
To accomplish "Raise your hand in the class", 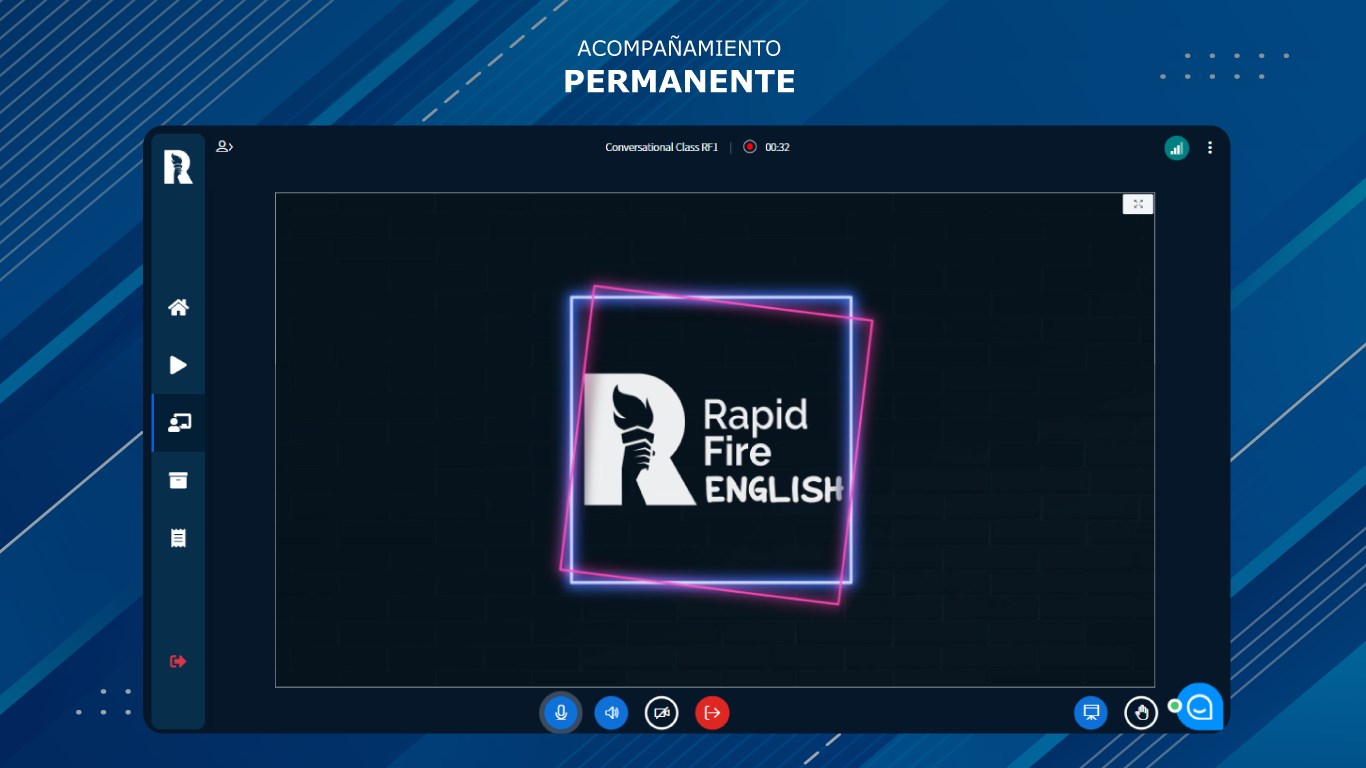I will coord(1141,713).
